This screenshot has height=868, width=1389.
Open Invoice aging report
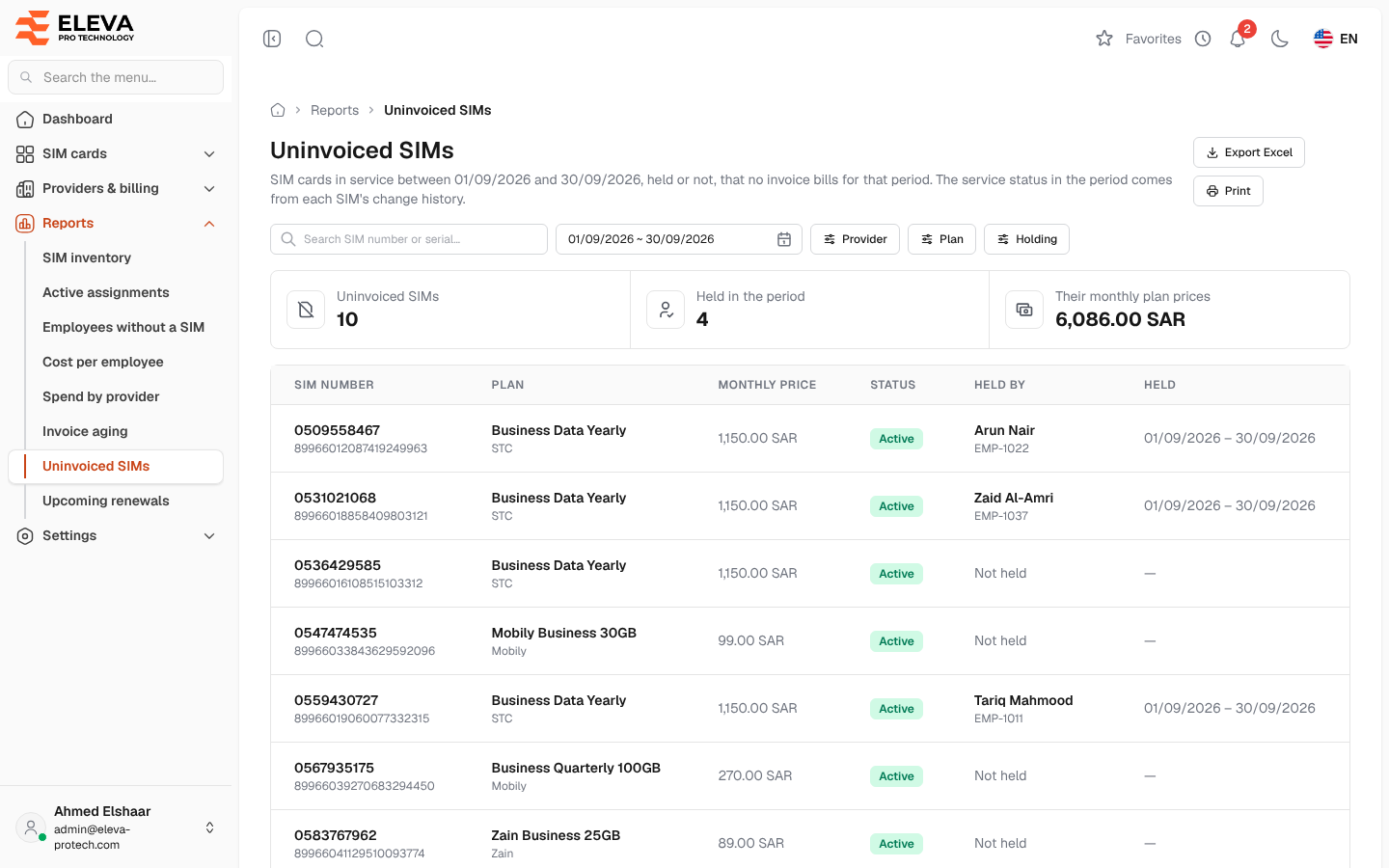pos(85,431)
